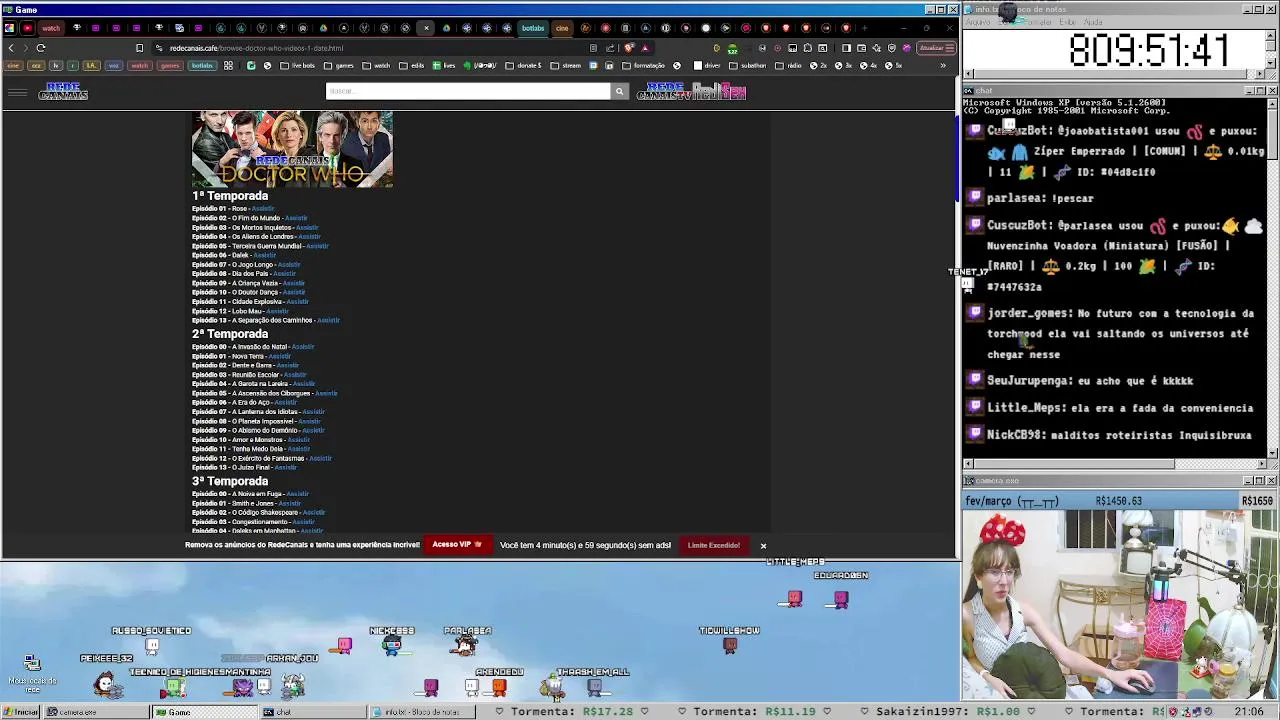The image size is (1280, 720).
Task: Open the donate $ bookmark folder
Action: click(524, 66)
